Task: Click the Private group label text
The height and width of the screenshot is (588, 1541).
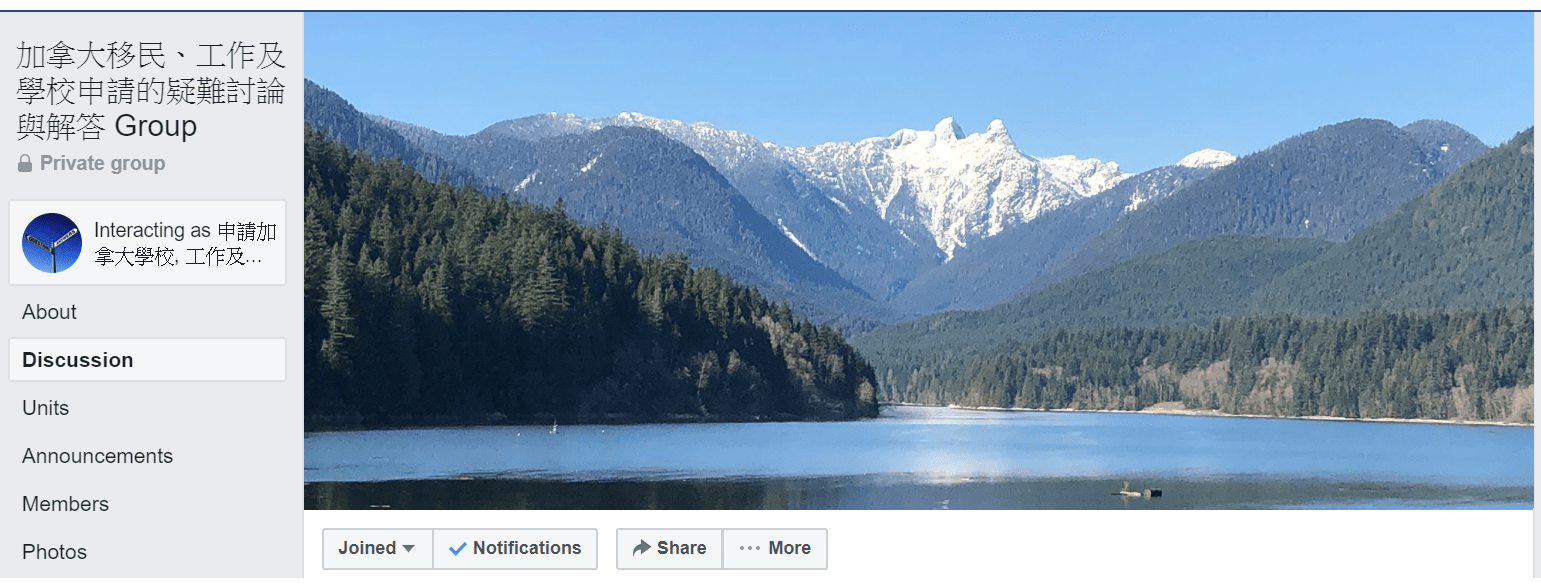Action: pyautogui.click(x=102, y=163)
